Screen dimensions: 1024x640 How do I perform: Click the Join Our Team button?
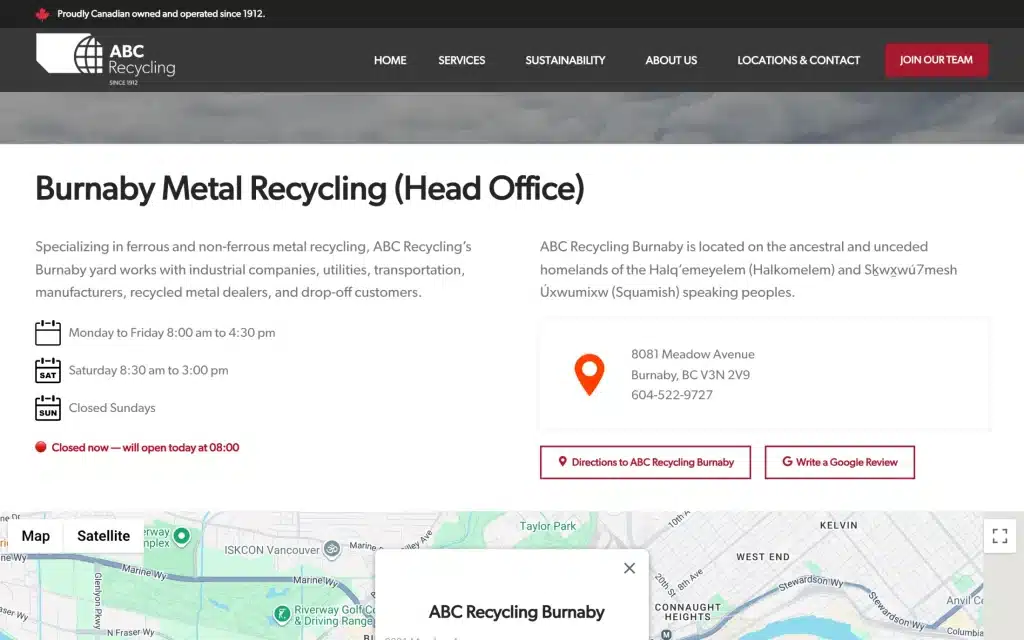point(936,60)
